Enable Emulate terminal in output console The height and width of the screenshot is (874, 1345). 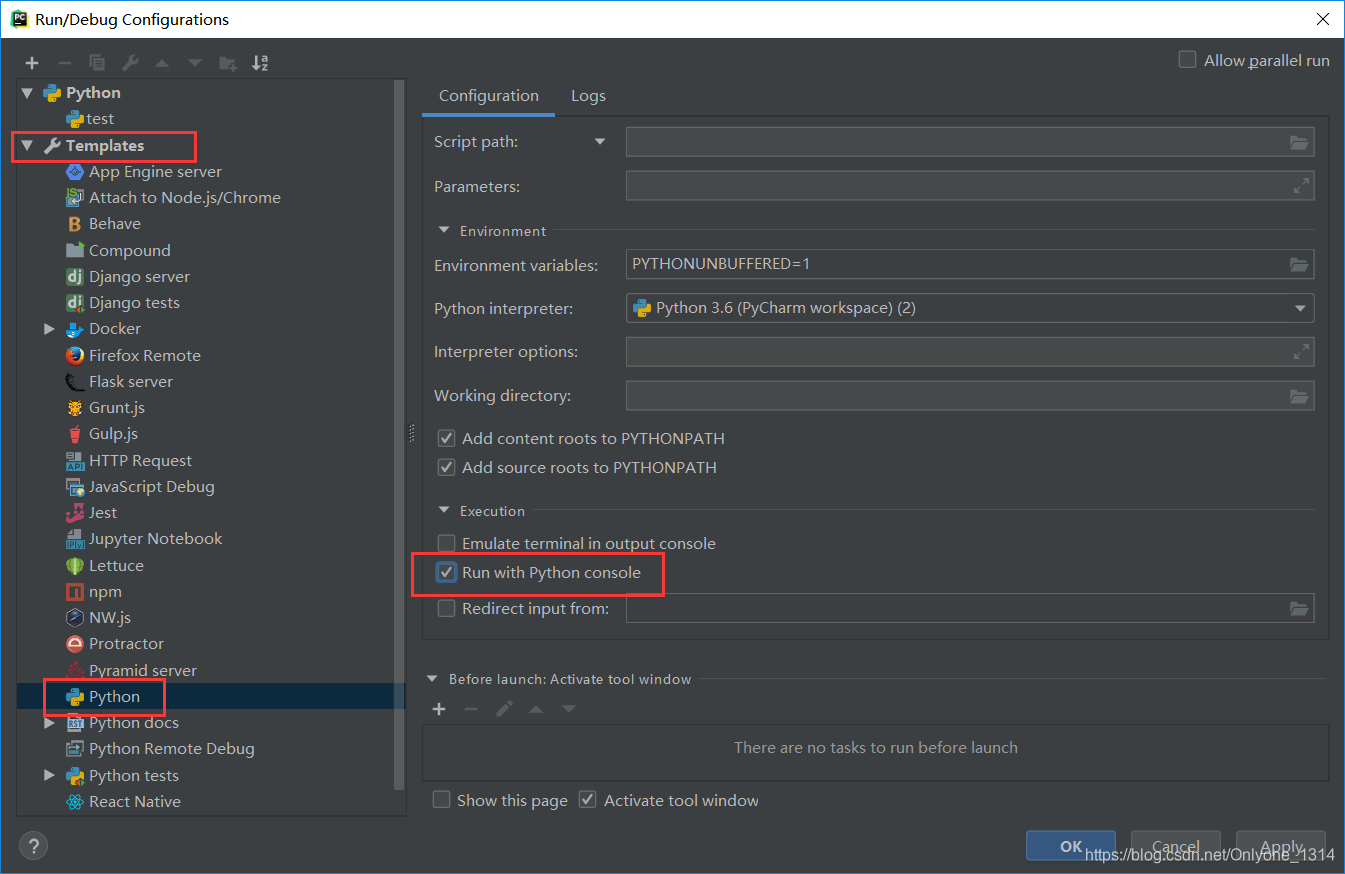[x=446, y=543]
